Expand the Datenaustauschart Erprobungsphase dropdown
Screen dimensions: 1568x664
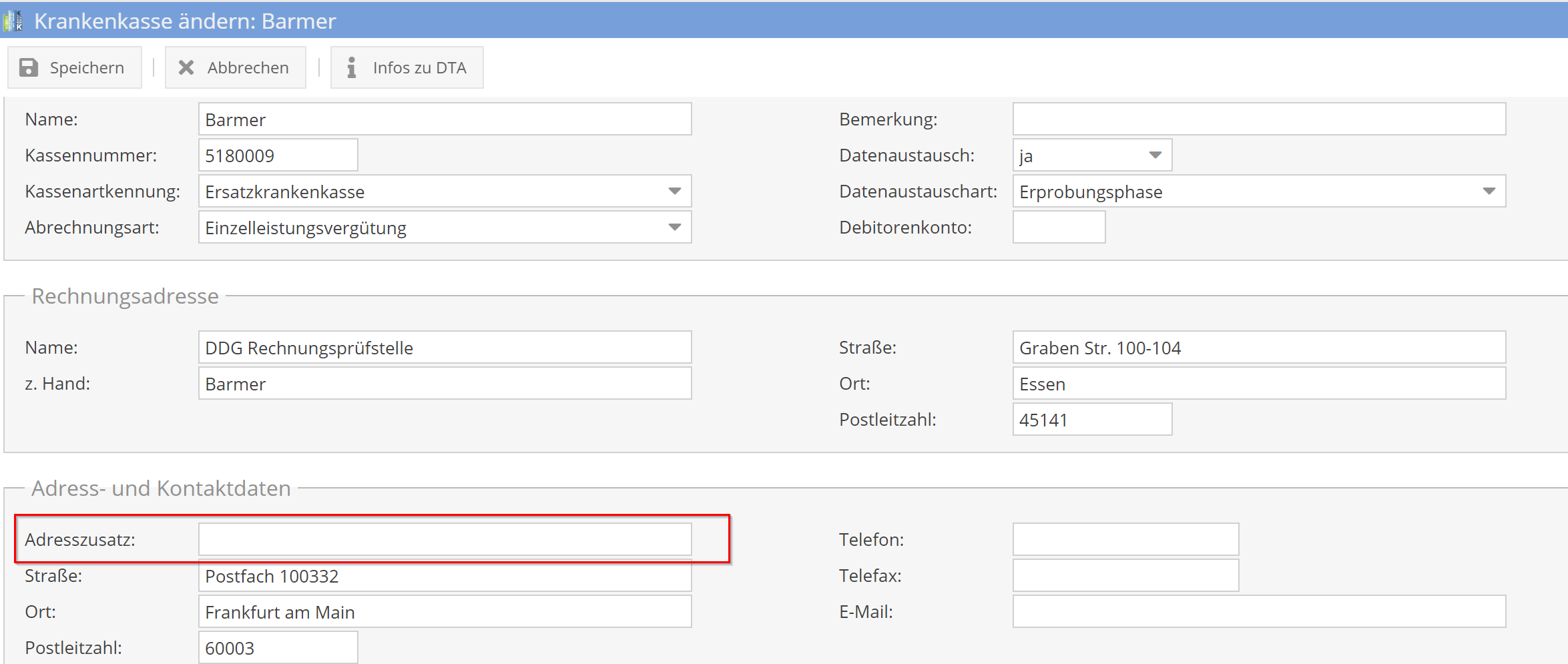pos(1489,192)
